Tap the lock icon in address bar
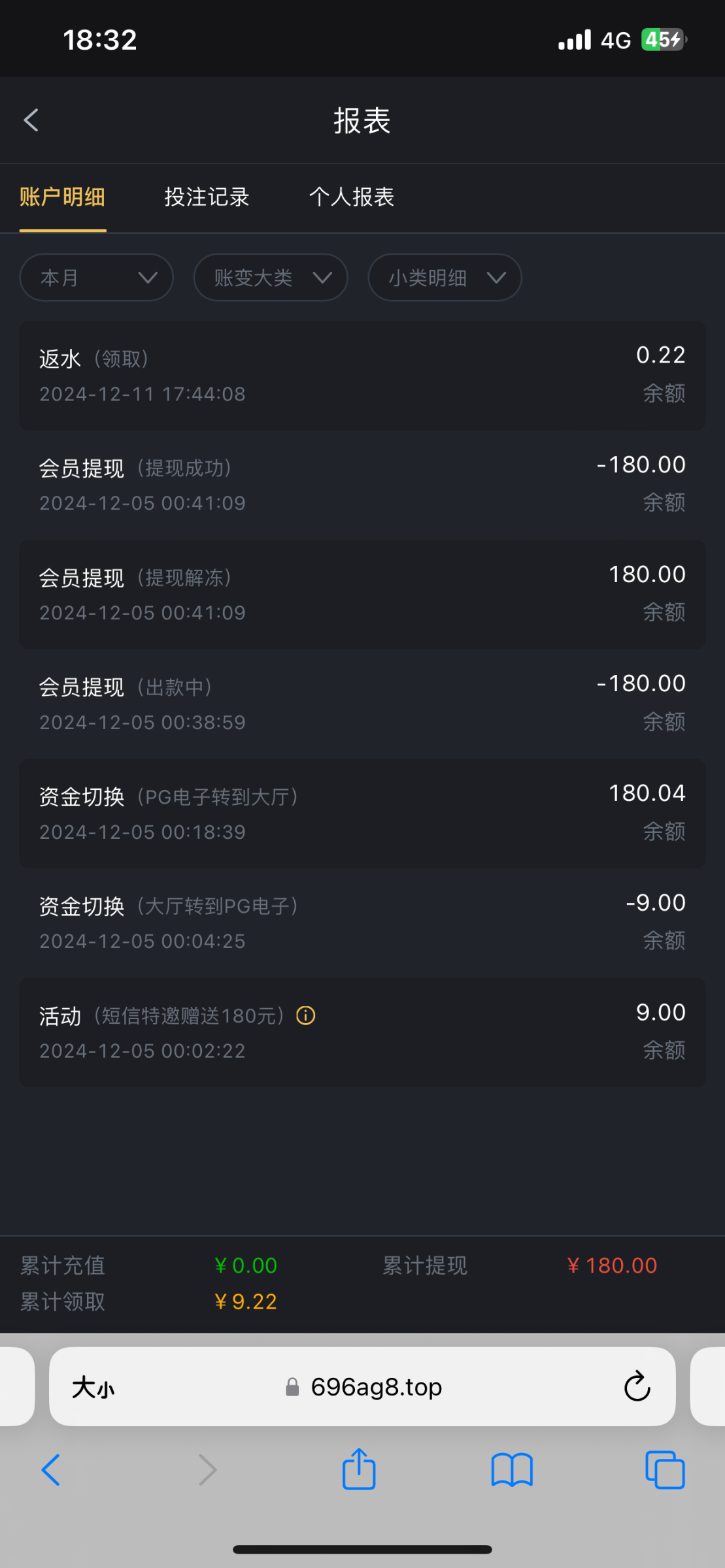Image resolution: width=725 pixels, height=1568 pixels. click(292, 1386)
